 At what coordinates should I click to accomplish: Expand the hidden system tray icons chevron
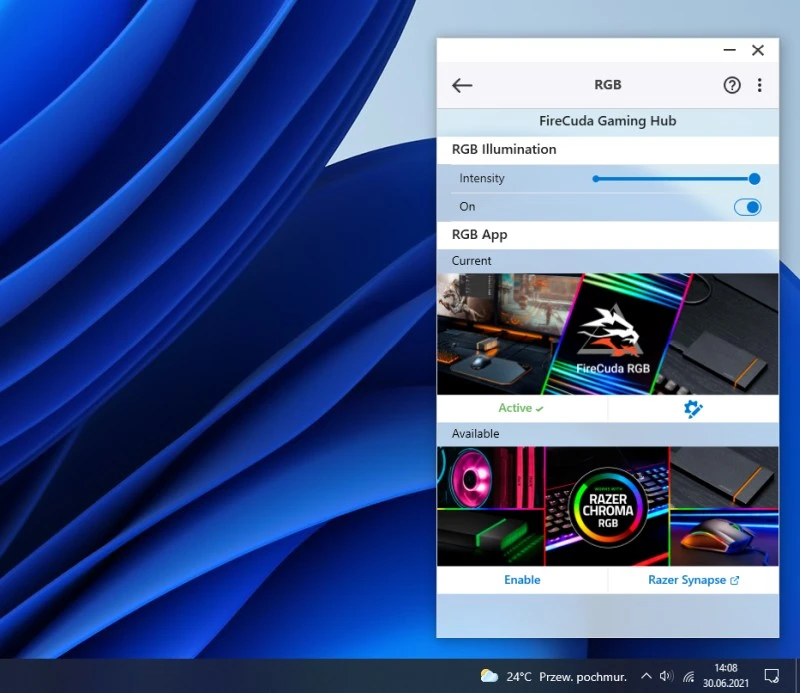tap(646, 676)
